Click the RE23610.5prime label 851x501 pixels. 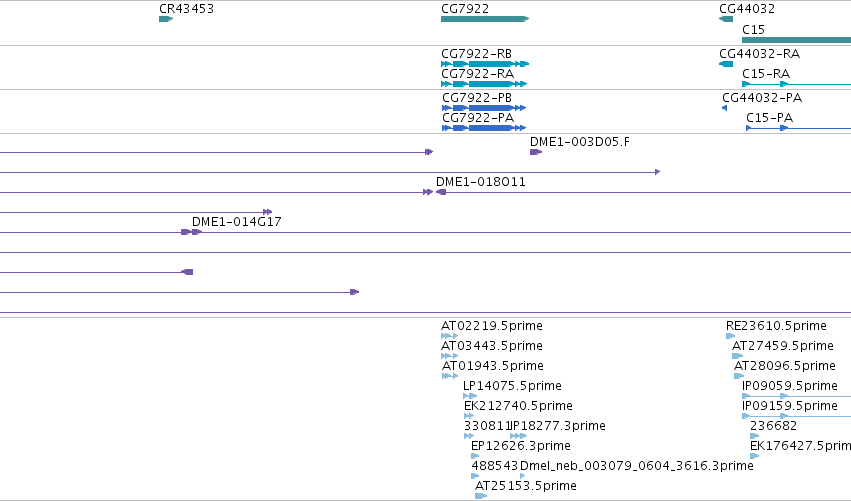[777, 326]
